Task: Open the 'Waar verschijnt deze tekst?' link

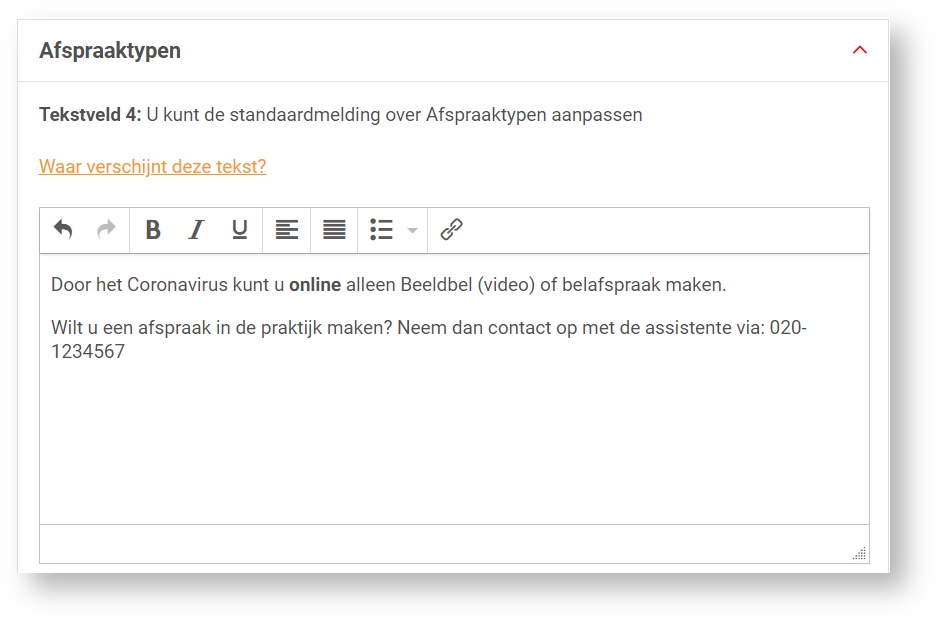Action: tap(152, 166)
